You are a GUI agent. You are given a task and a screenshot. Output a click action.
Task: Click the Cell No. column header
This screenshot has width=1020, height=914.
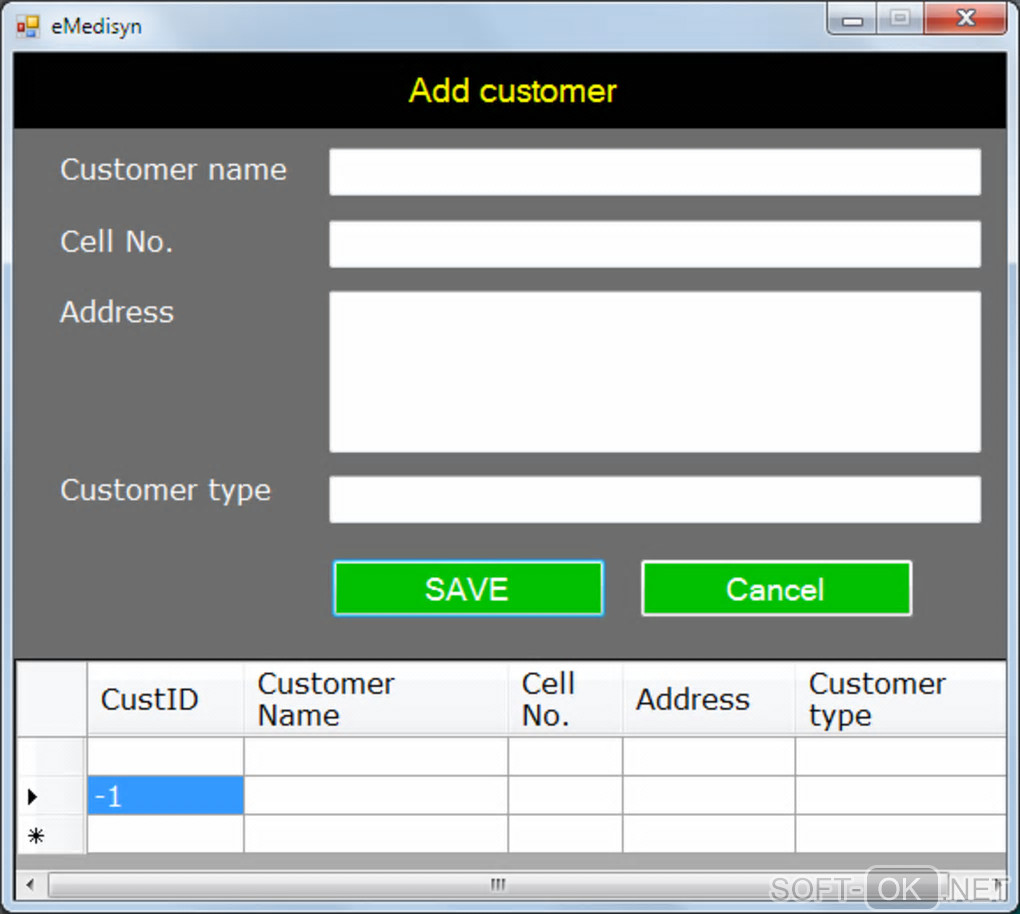click(x=565, y=699)
